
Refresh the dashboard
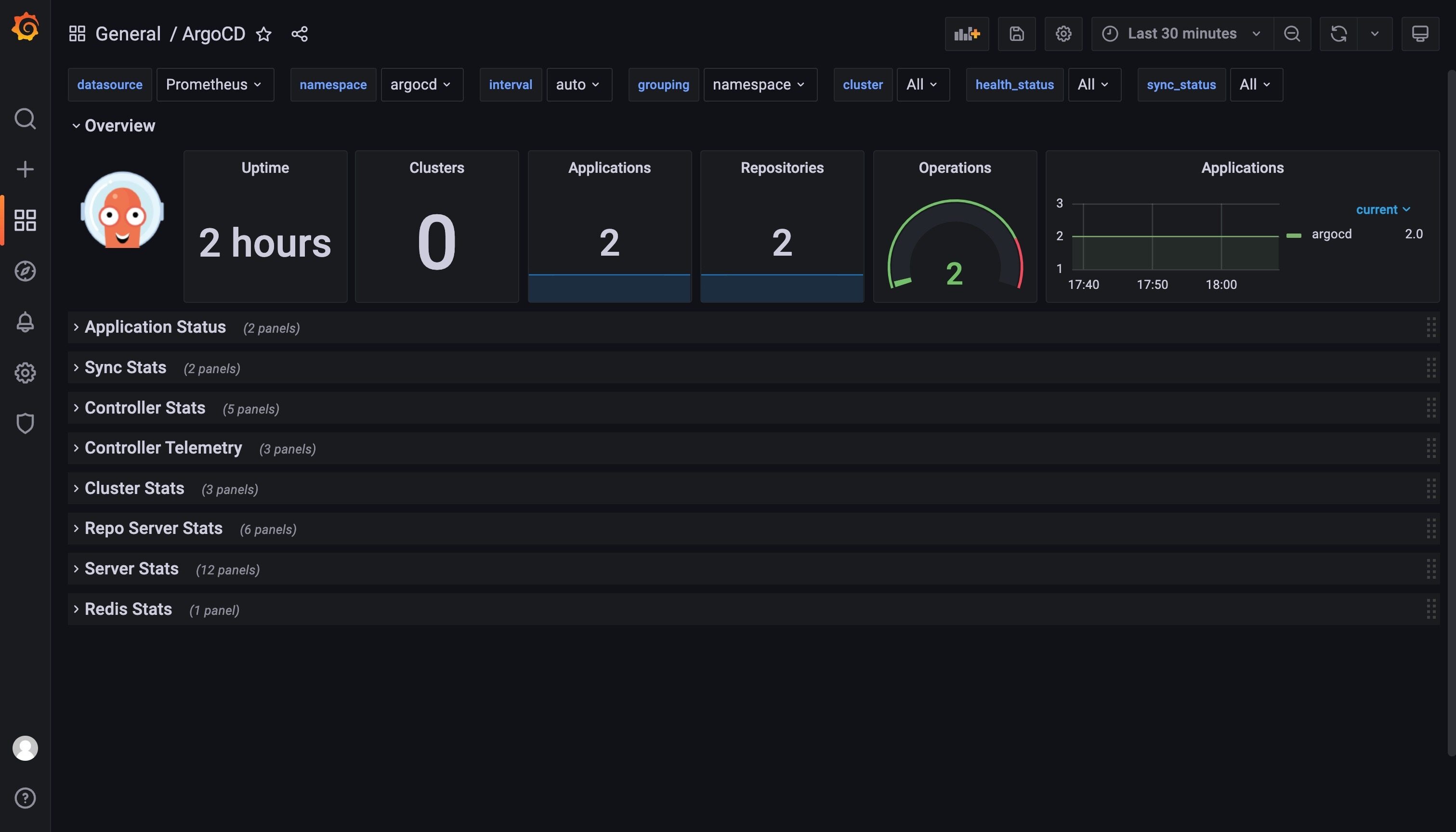1339,34
